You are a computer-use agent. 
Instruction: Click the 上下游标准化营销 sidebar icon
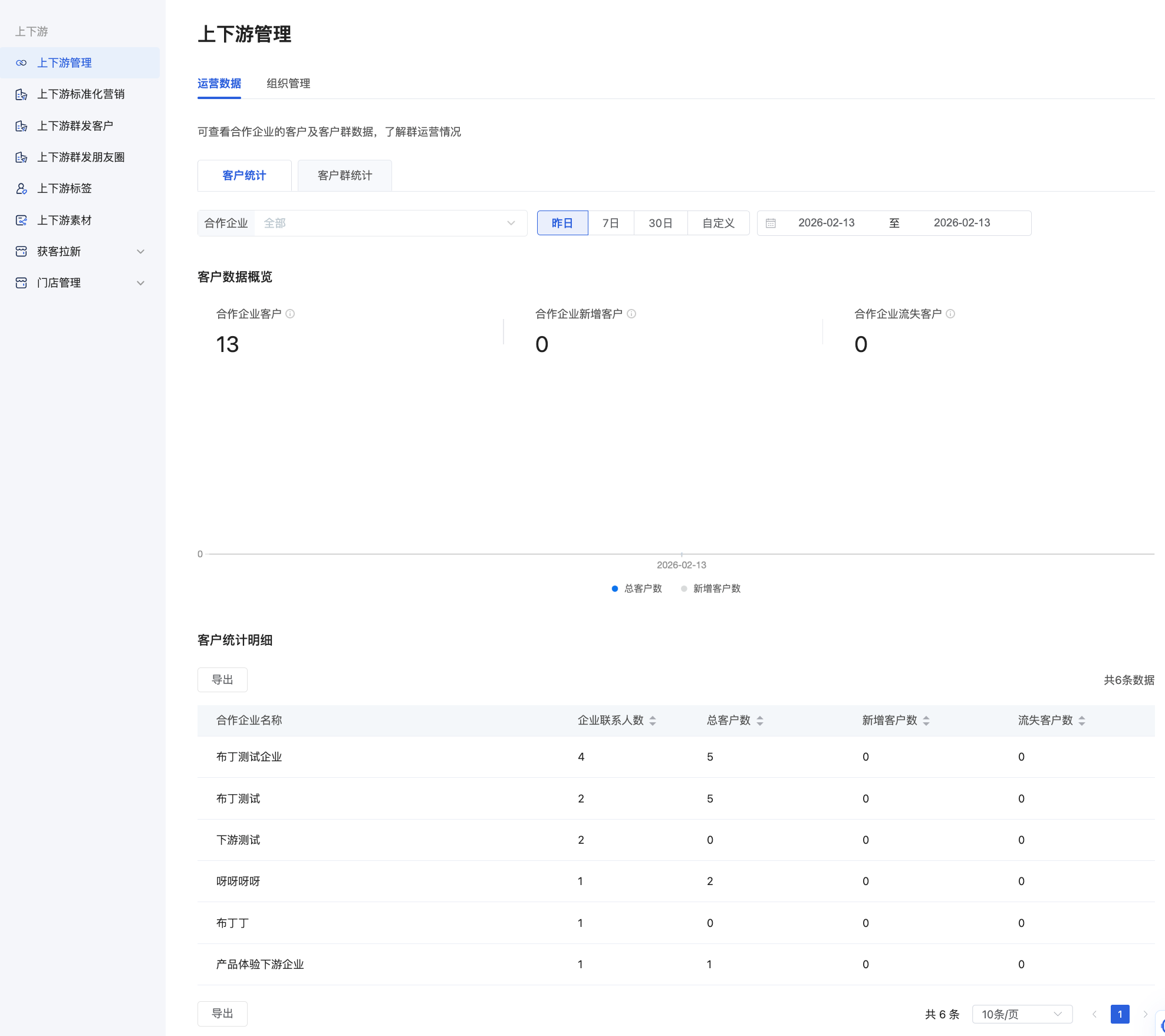21,94
